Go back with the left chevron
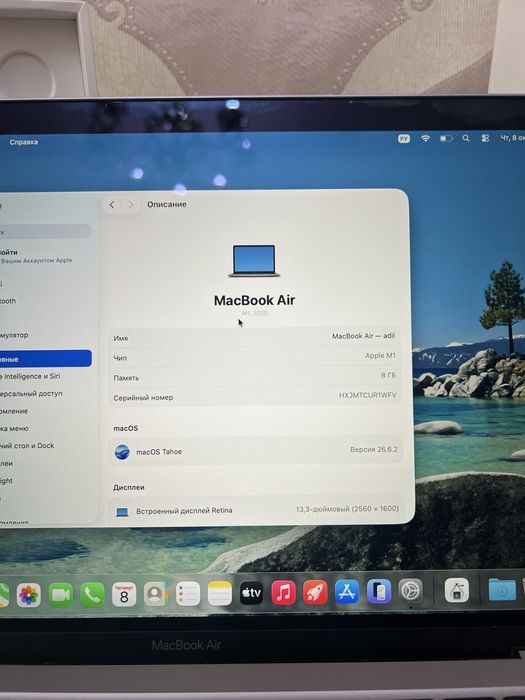The height and width of the screenshot is (700, 525). tap(112, 204)
